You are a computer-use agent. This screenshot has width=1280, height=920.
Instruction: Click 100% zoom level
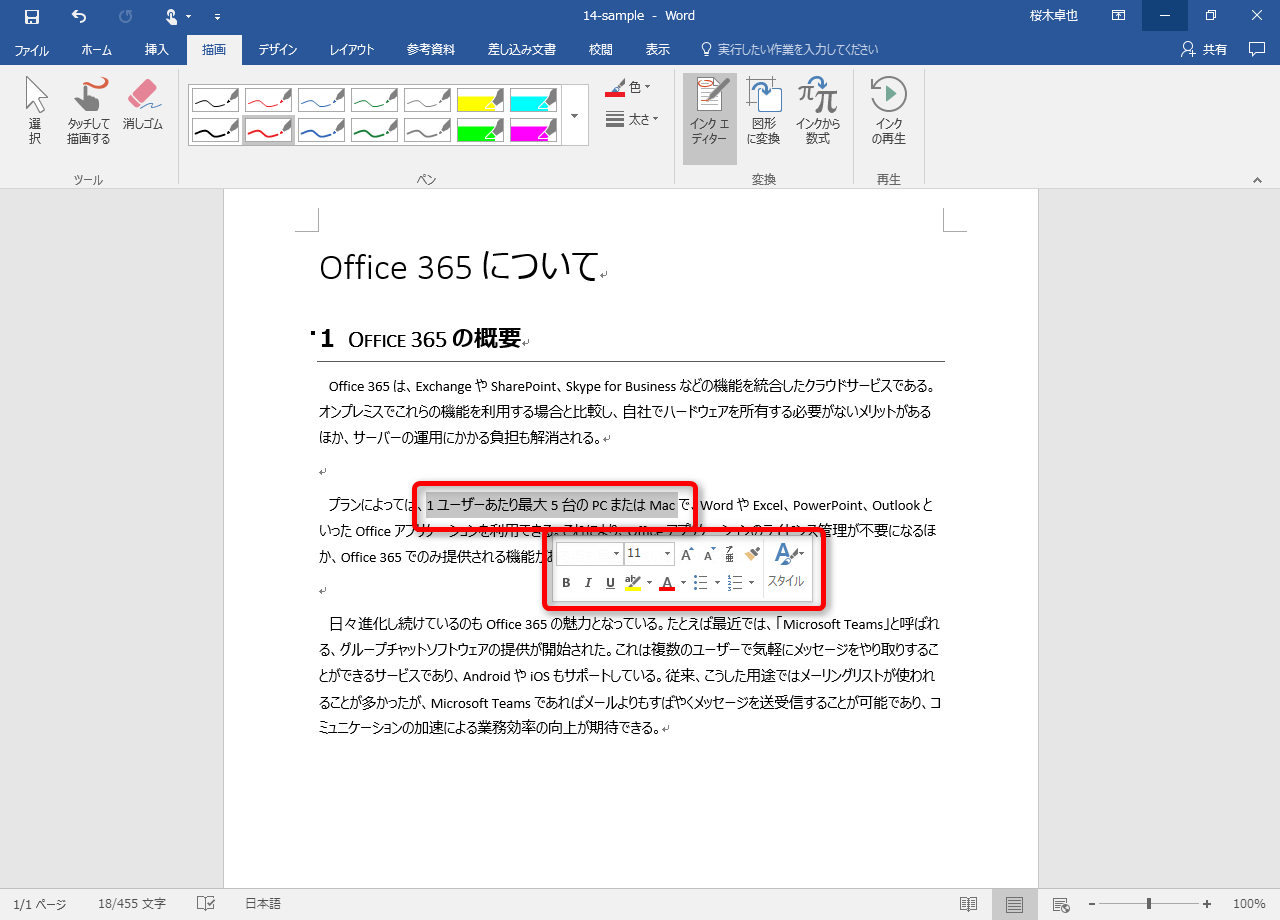click(x=1248, y=904)
